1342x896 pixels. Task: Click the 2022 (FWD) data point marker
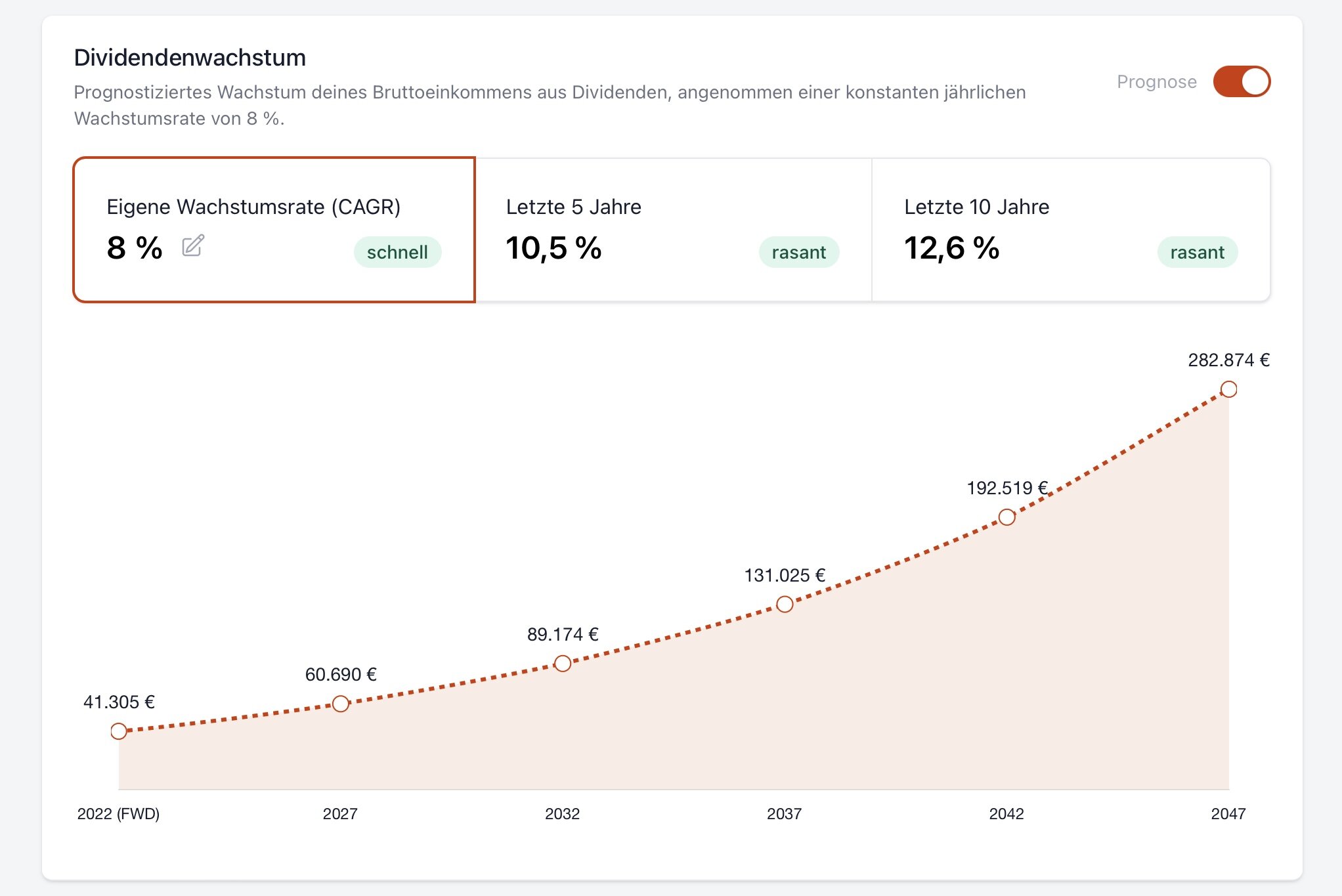tap(119, 731)
